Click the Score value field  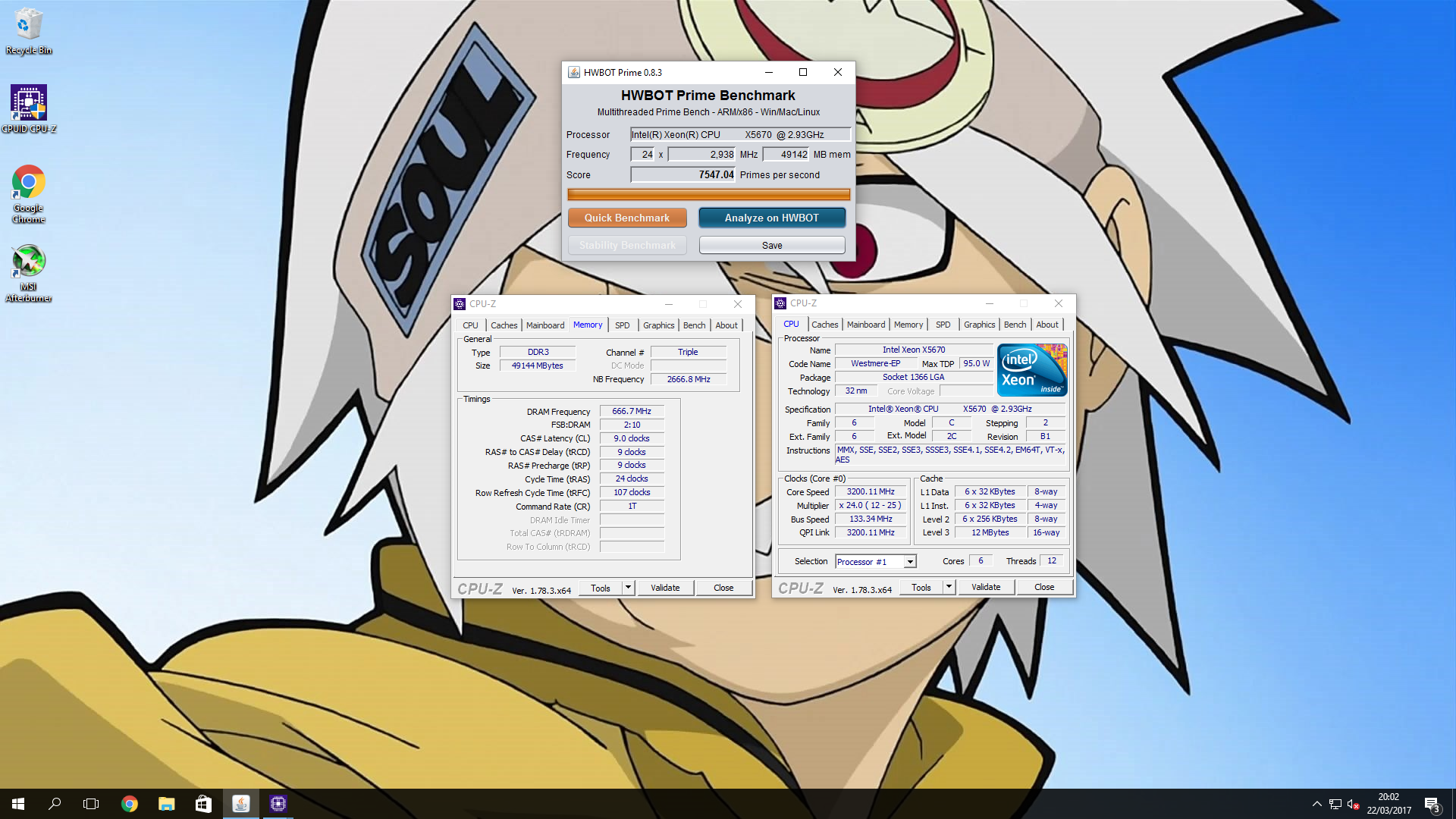(683, 174)
